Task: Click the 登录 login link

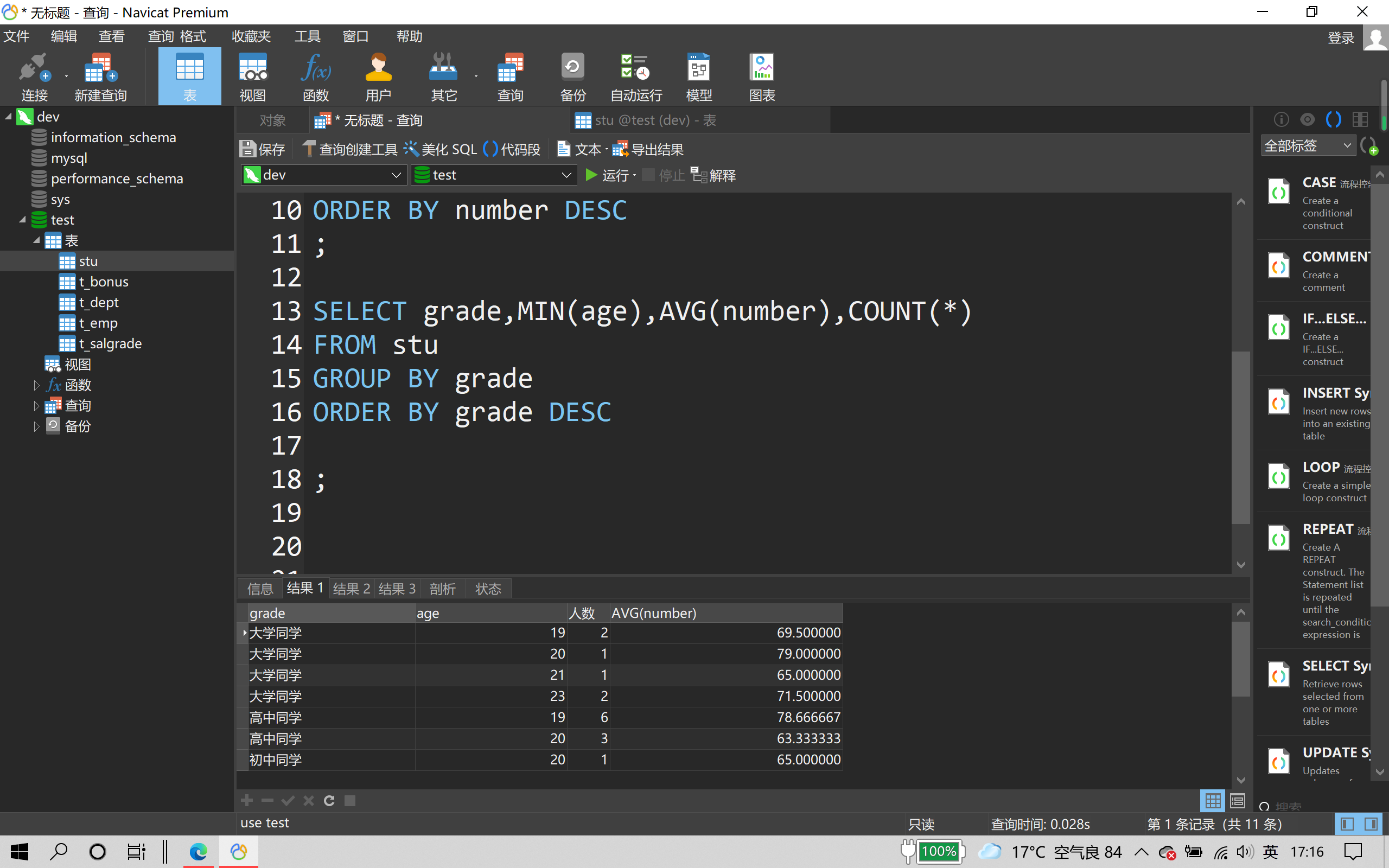Action: pos(1341,38)
